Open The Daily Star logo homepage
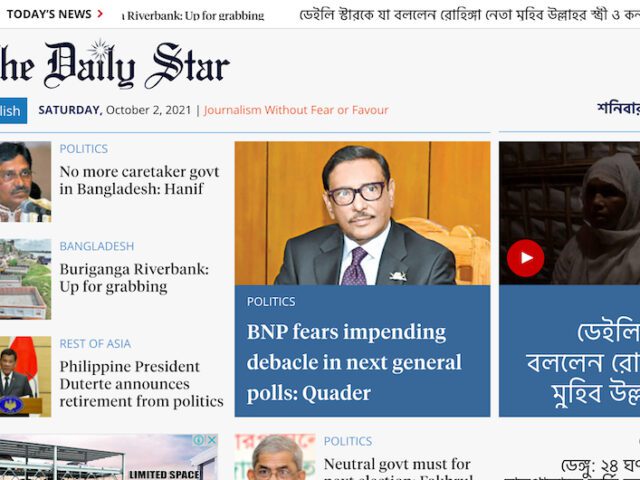Viewport: 640px width, 480px height. (x=115, y=64)
